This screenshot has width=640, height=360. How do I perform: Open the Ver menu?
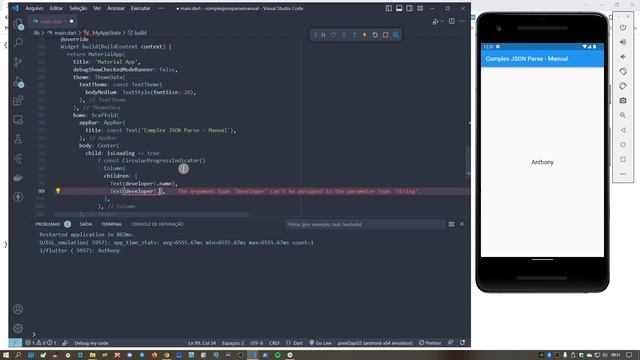(97, 8)
